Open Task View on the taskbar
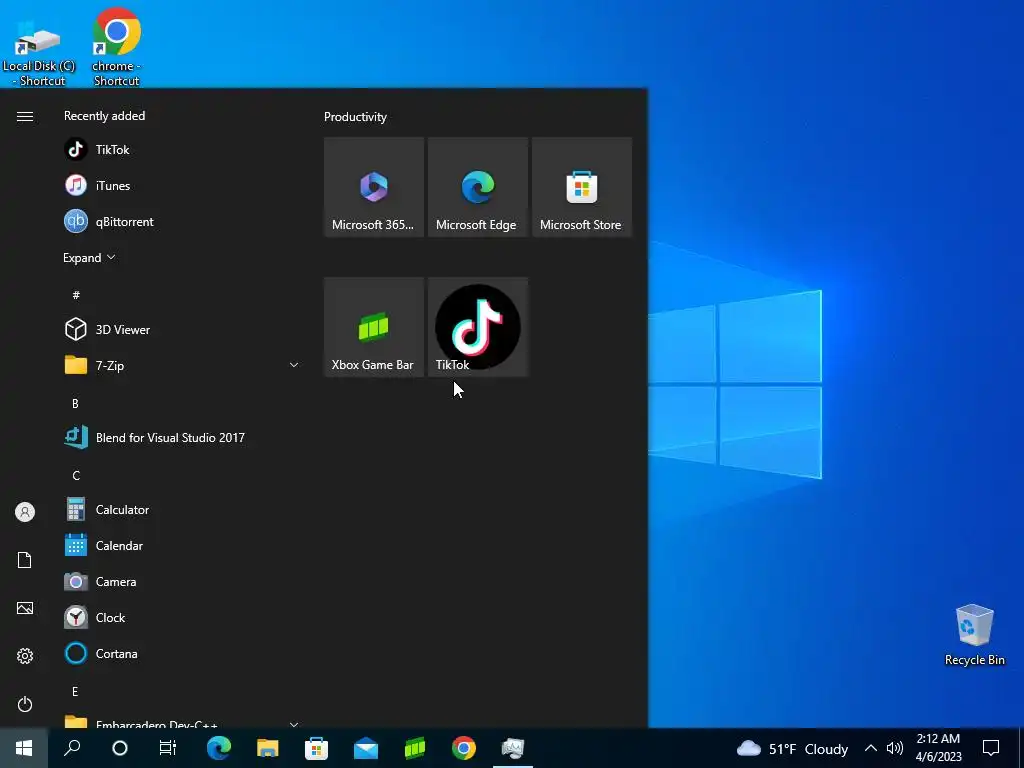1024x768 pixels. 168,748
